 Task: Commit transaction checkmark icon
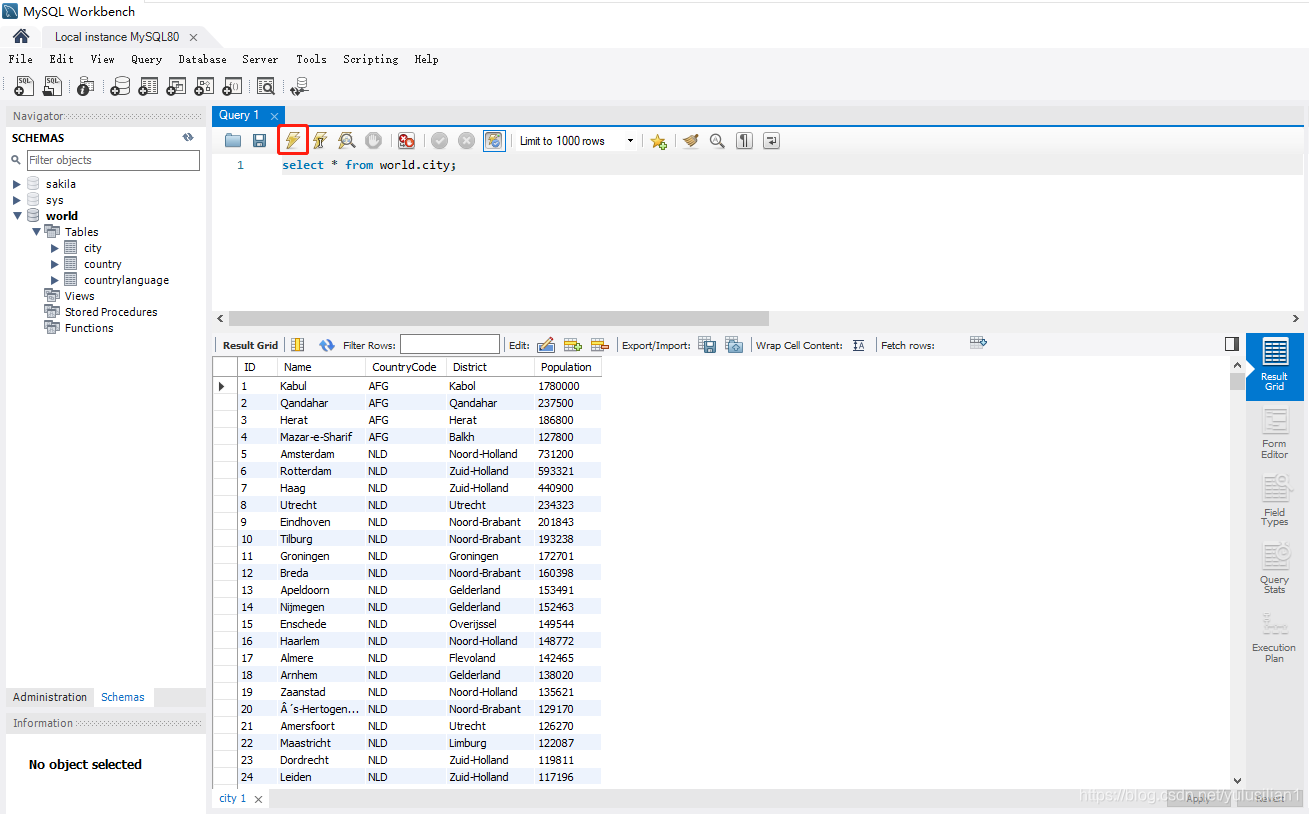(x=439, y=141)
